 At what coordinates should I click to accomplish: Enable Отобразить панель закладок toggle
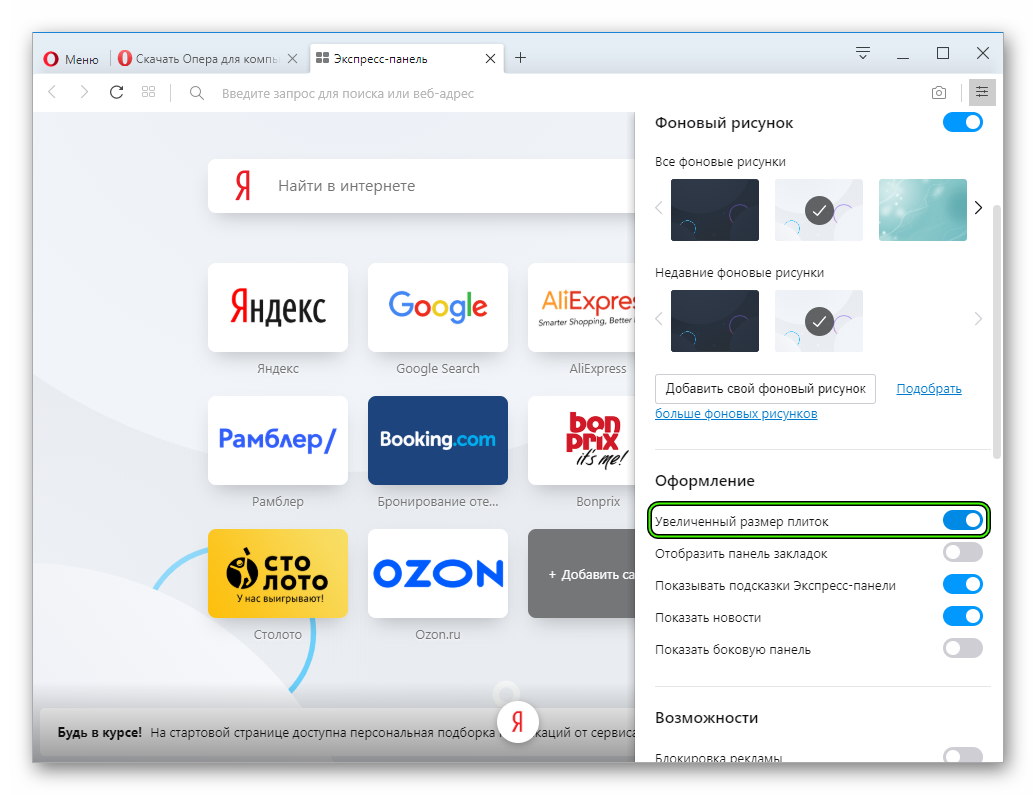963,552
